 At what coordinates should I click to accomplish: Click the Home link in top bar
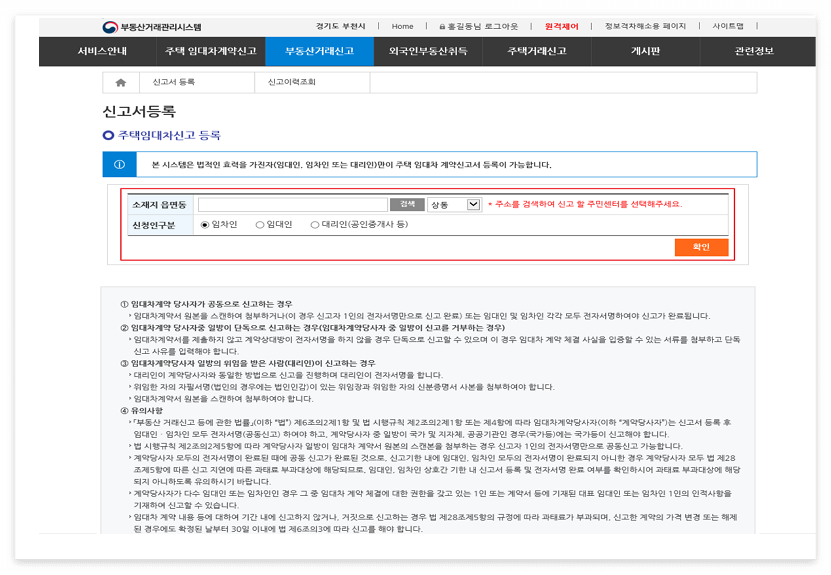click(402, 26)
